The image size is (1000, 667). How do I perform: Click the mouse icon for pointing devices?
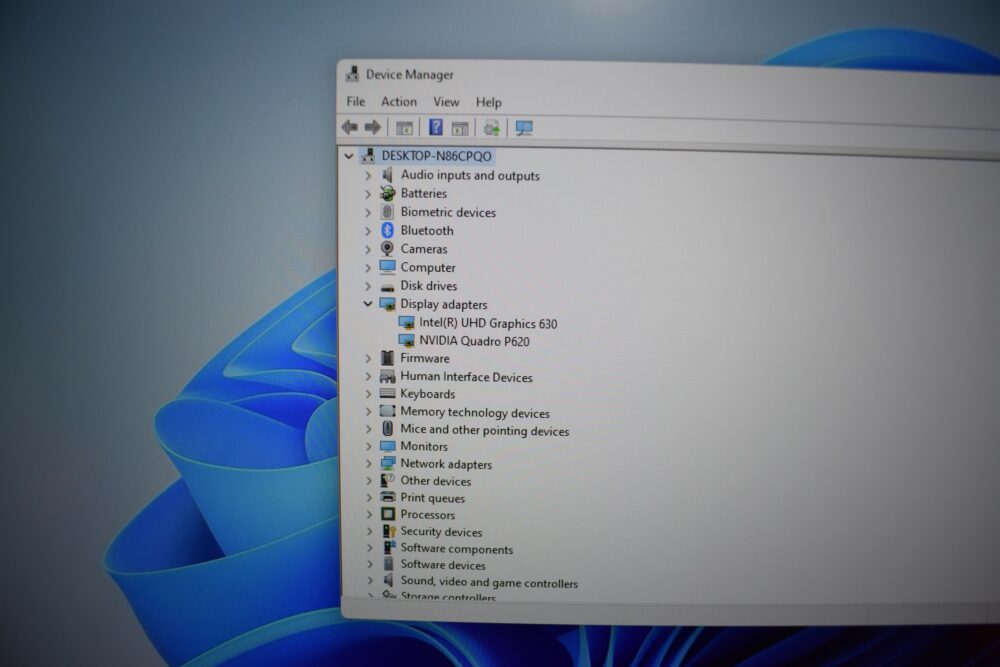pos(387,429)
